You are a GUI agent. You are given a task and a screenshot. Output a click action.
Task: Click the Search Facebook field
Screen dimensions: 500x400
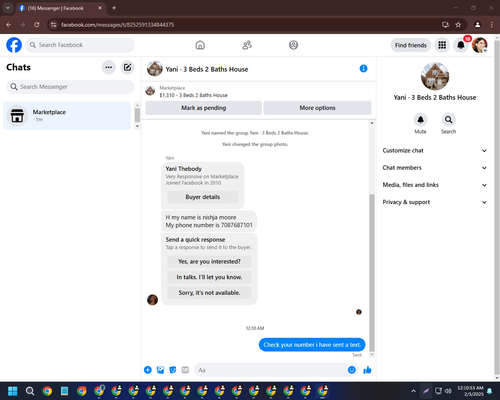tap(80, 45)
